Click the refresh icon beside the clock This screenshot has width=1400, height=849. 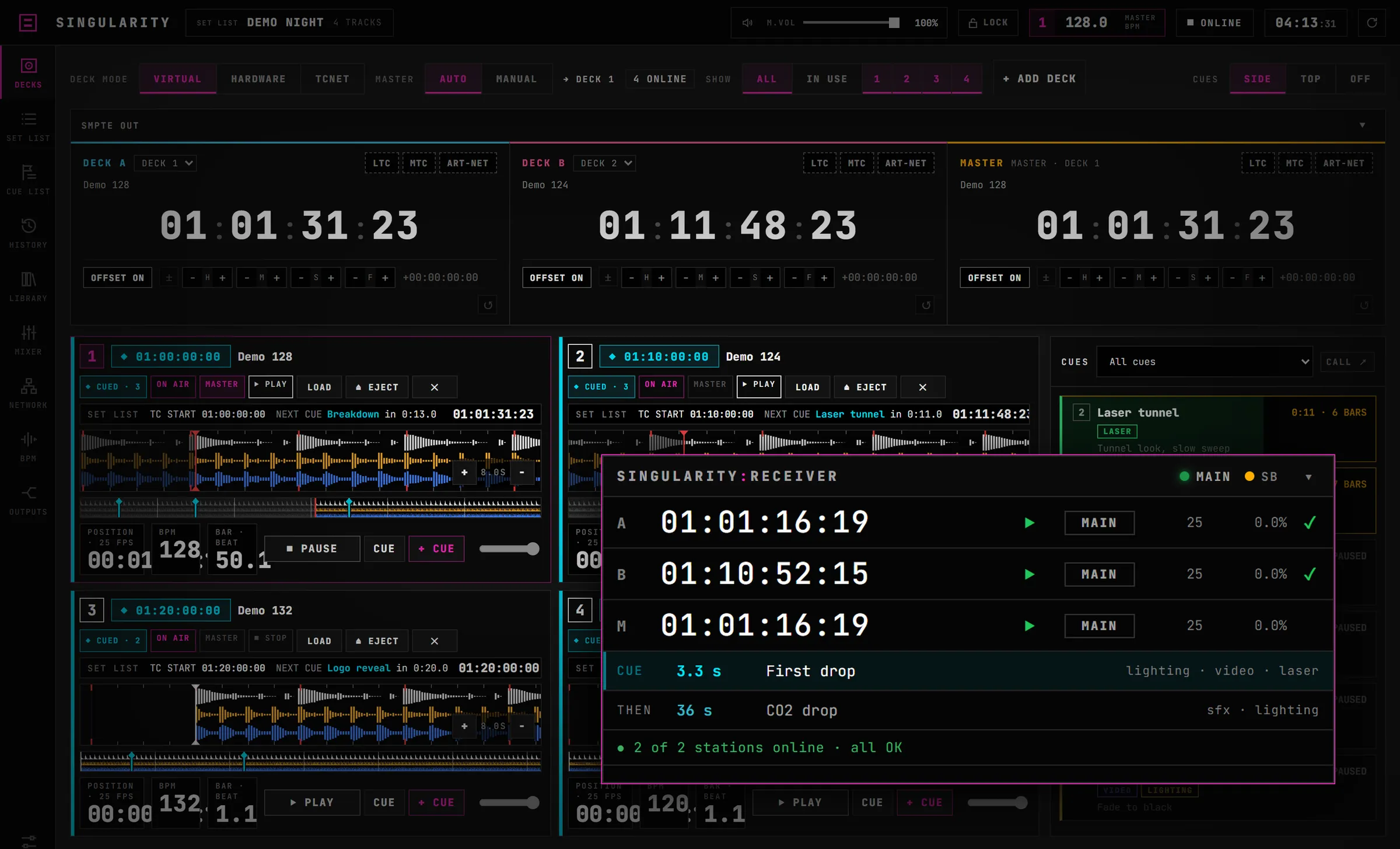[1372, 23]
